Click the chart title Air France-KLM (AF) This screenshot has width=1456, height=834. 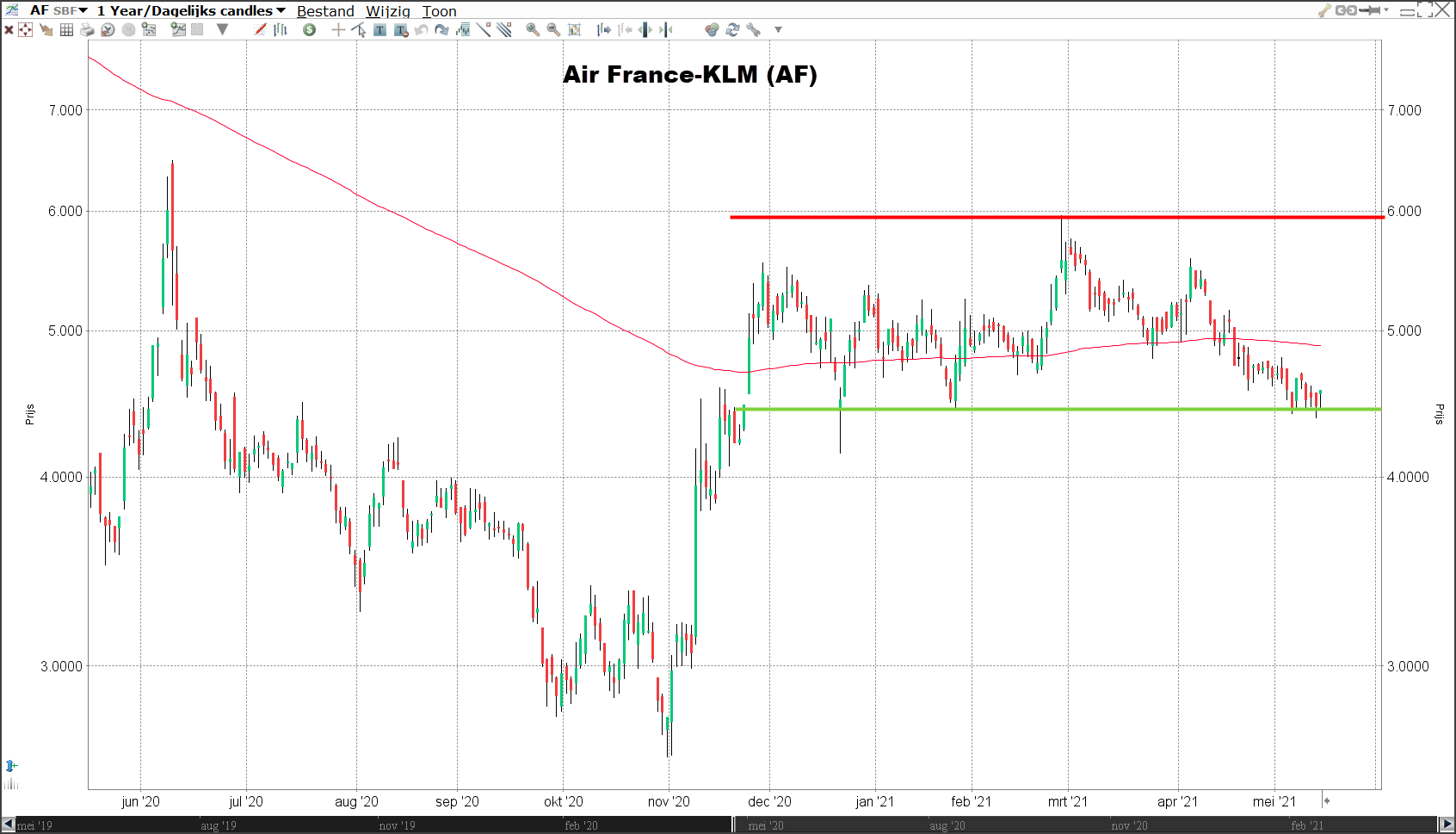tap(690, 75)
